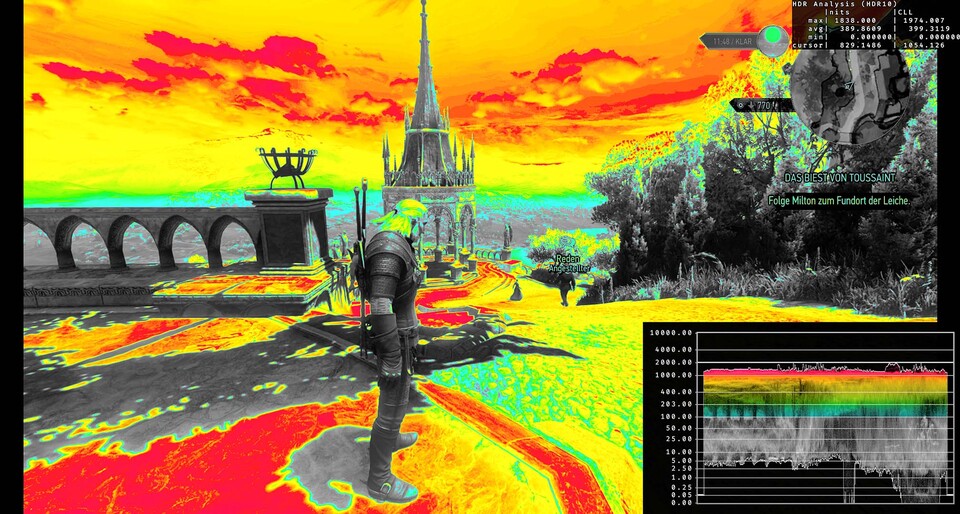Click the '770' quest distance value
The image size is (960, 514).
(x=763, y=106)
